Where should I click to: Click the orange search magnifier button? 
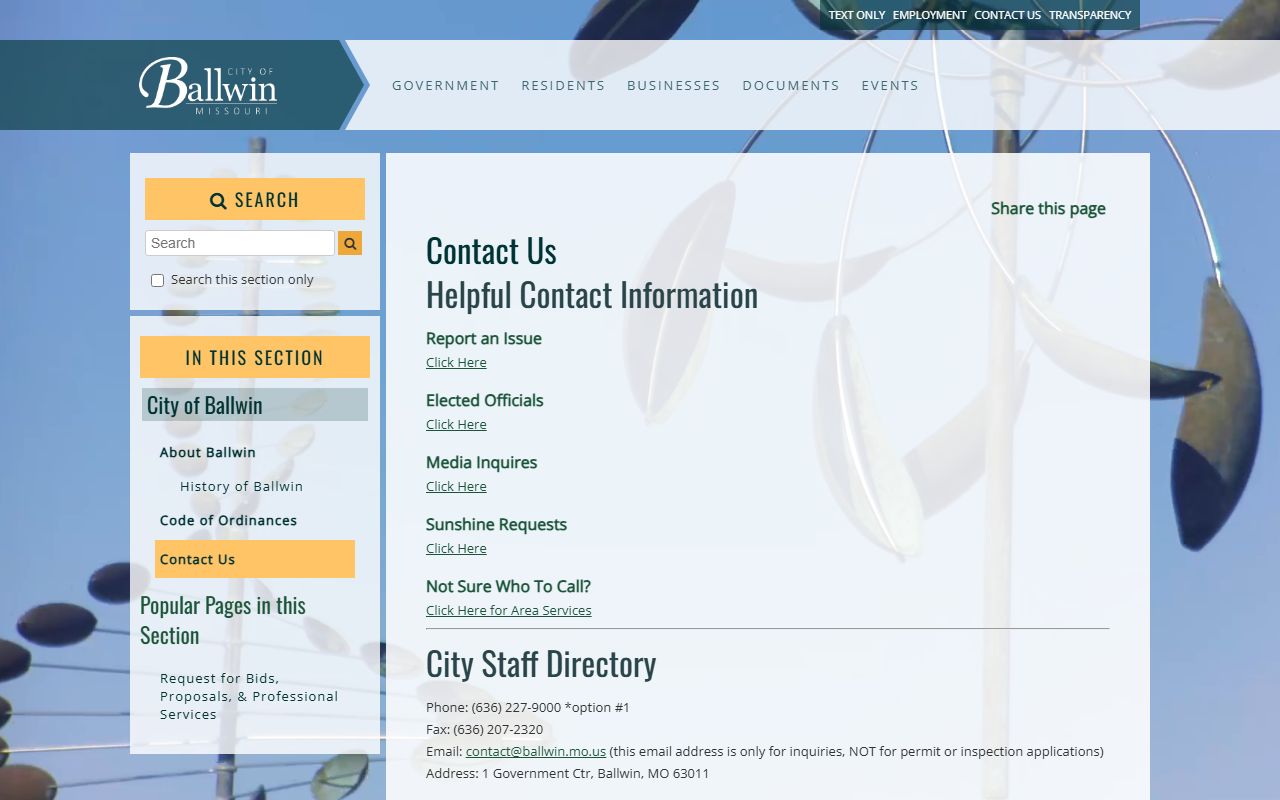(350, 243)
